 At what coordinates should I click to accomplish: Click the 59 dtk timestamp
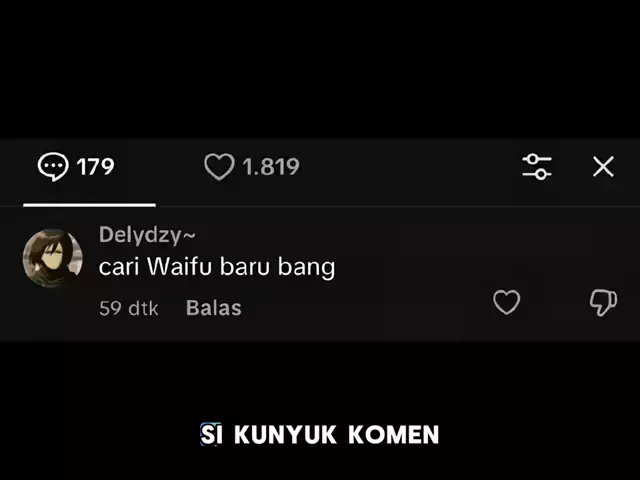pos(129,309)
